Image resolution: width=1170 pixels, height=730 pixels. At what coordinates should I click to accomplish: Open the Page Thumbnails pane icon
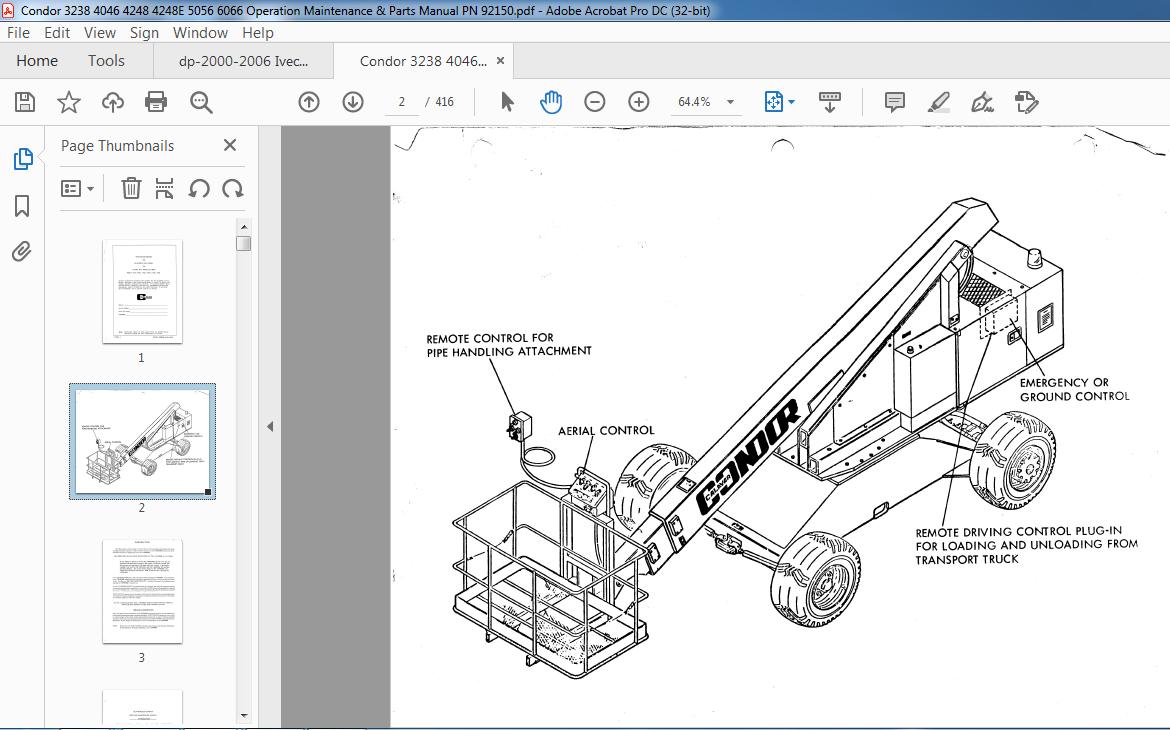23,159
